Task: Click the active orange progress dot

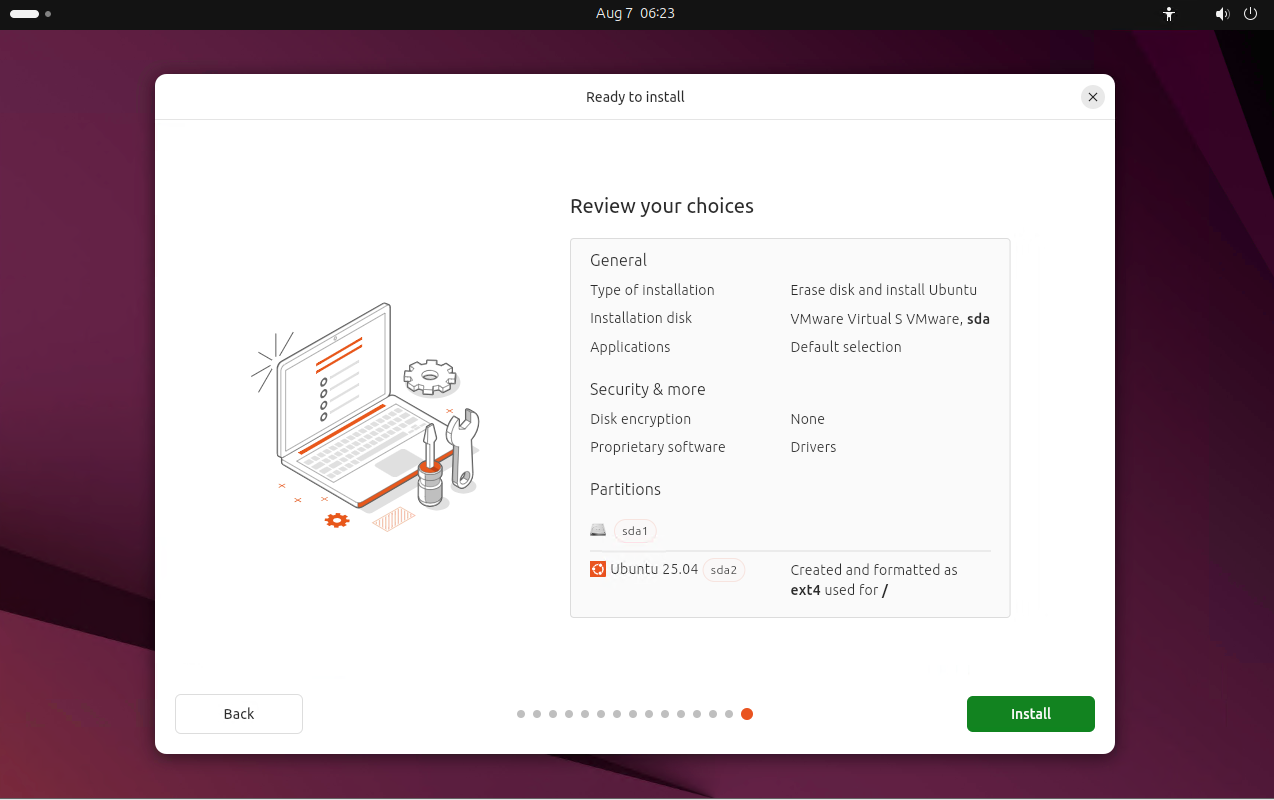Action: coord(747,714)
